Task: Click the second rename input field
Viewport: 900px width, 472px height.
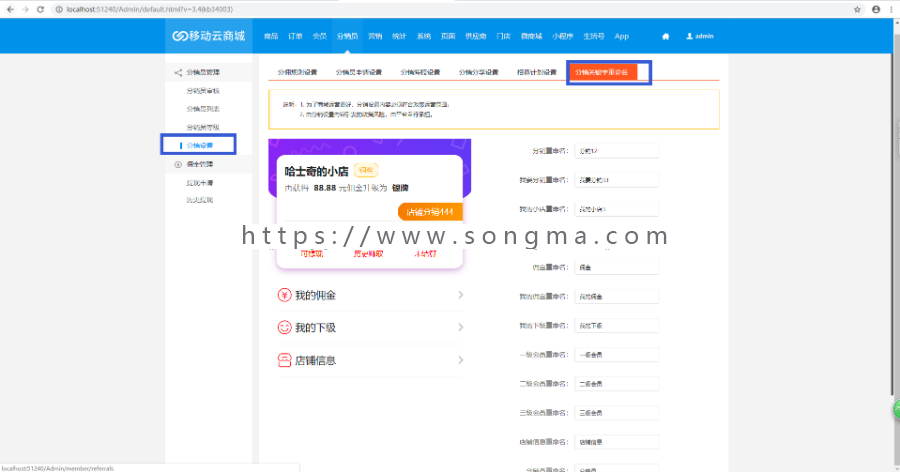Action: 616,180
